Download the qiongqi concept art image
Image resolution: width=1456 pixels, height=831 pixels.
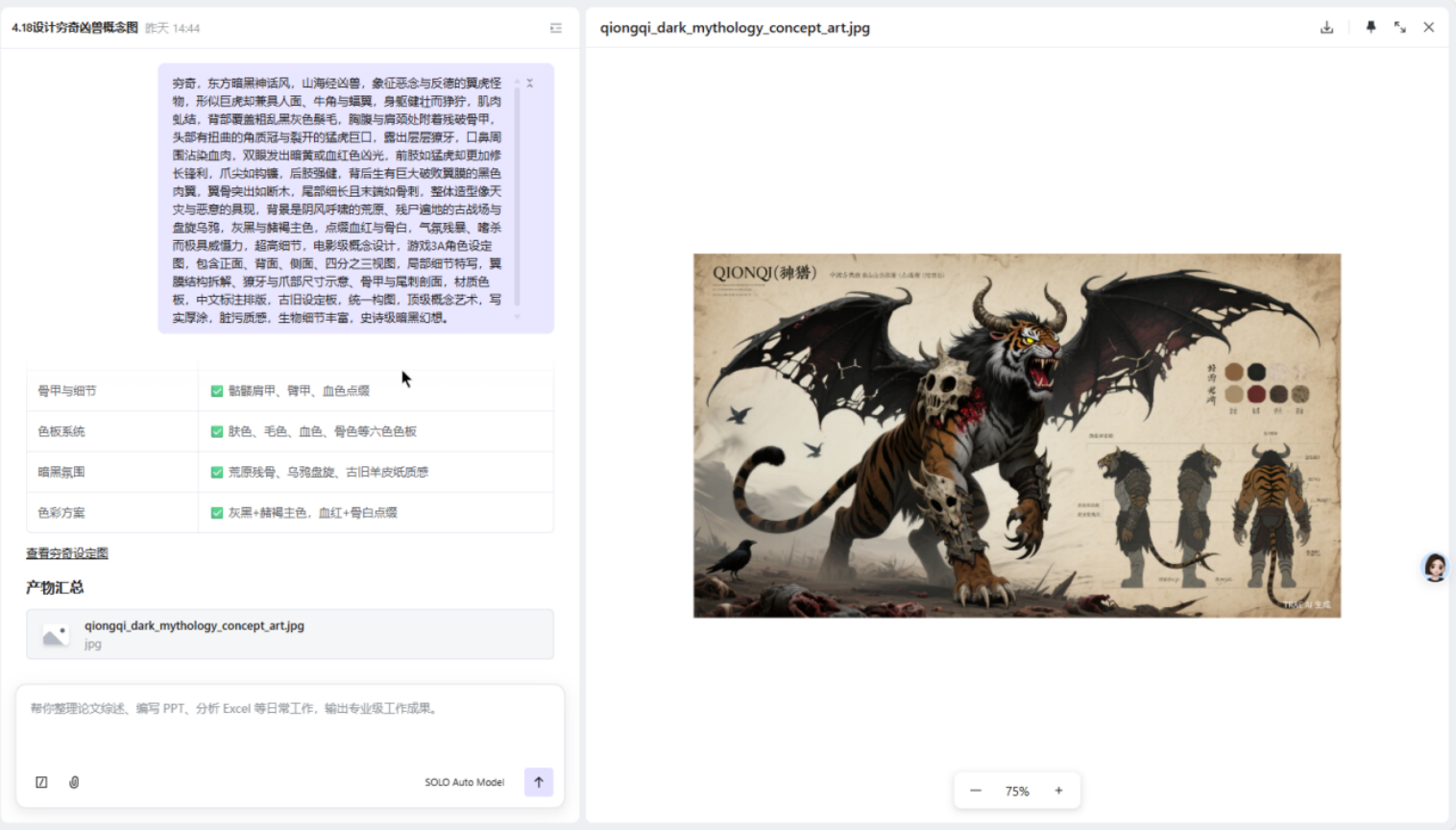tap(1326, 28)
